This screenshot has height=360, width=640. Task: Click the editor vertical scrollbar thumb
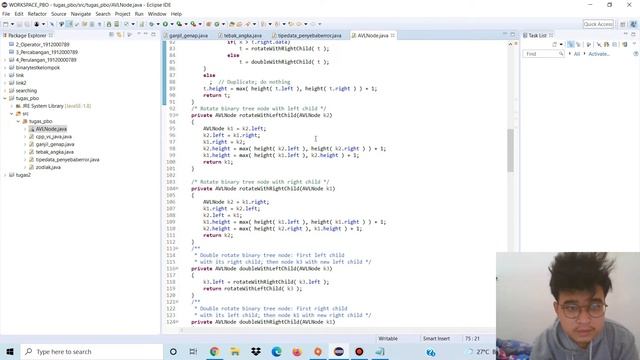(x=510, y=150)
